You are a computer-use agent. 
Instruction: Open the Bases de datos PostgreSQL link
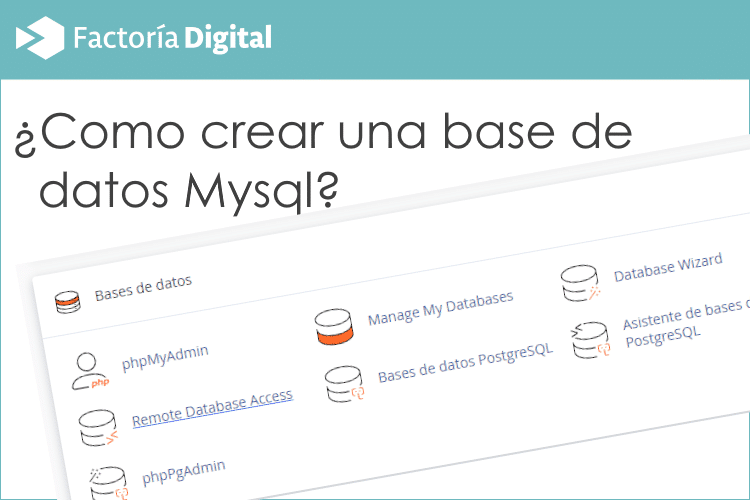pos(465,362)
